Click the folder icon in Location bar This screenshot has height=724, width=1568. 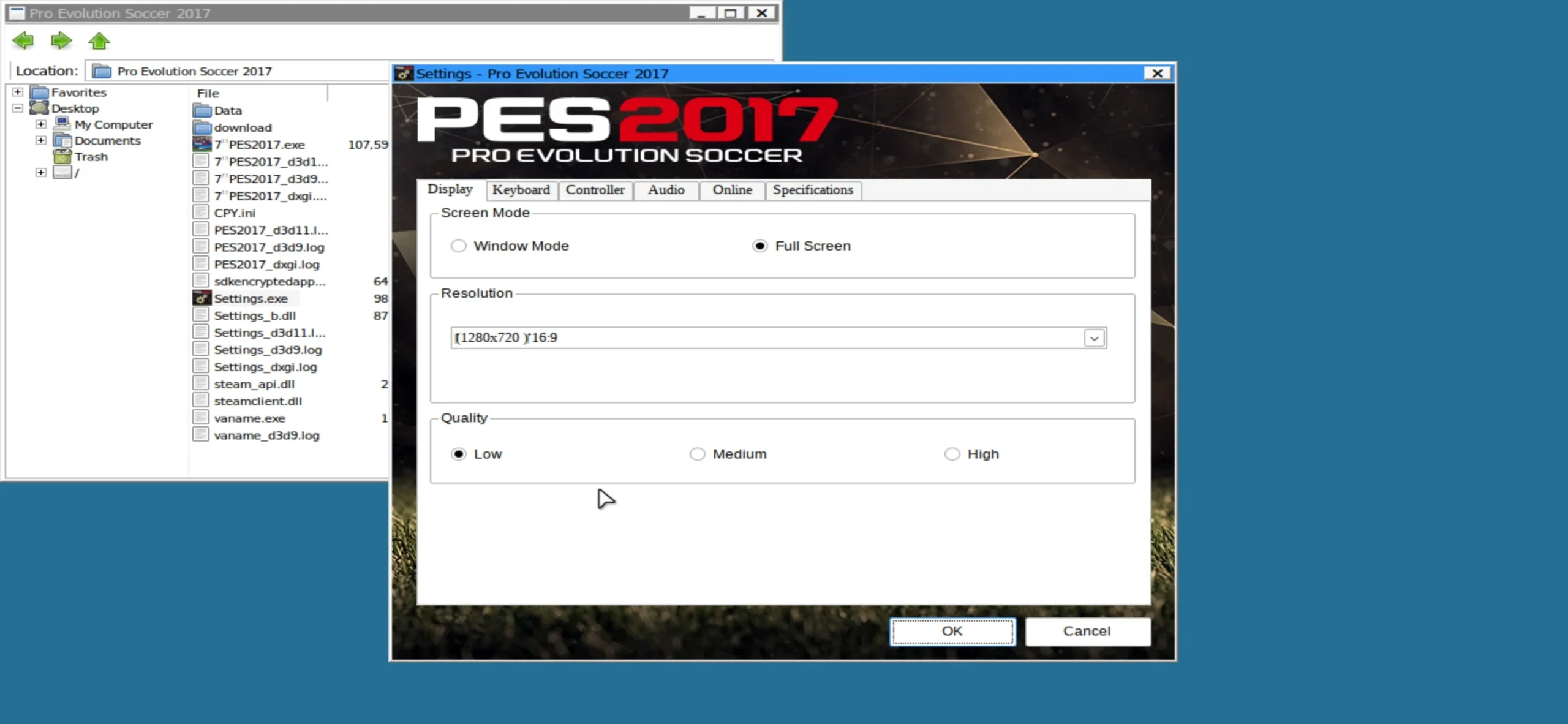(102, 71)
